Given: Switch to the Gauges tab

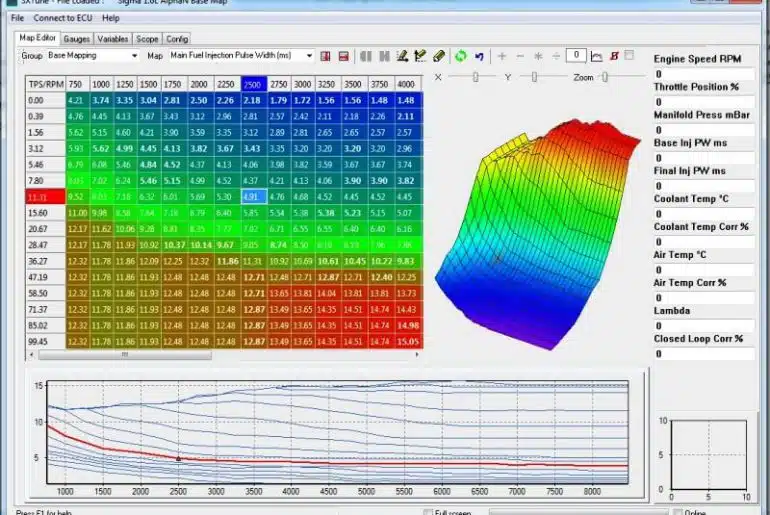Looking at the screenshot, I should pos(77,39).
